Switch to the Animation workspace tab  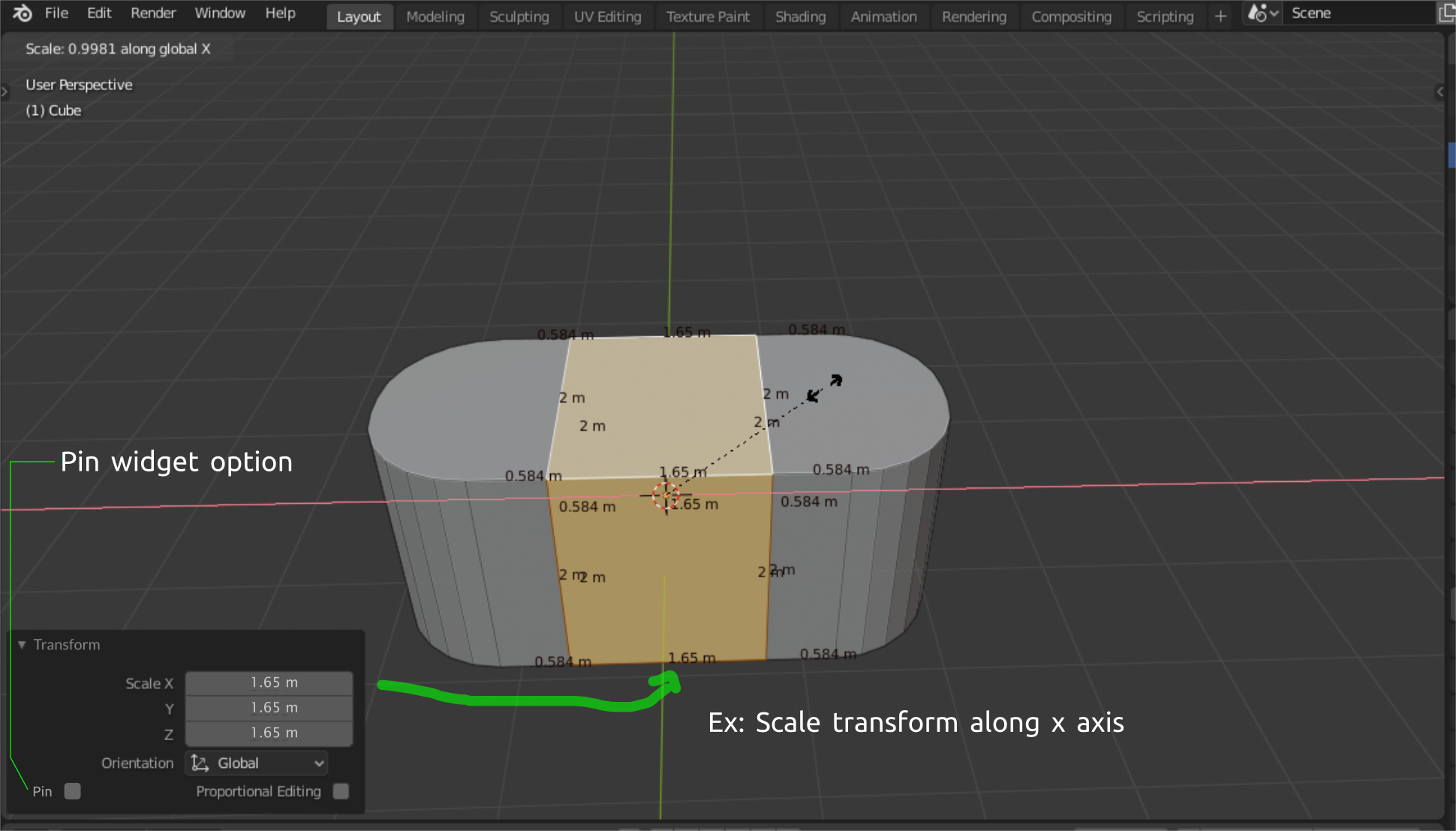(883, 17)
